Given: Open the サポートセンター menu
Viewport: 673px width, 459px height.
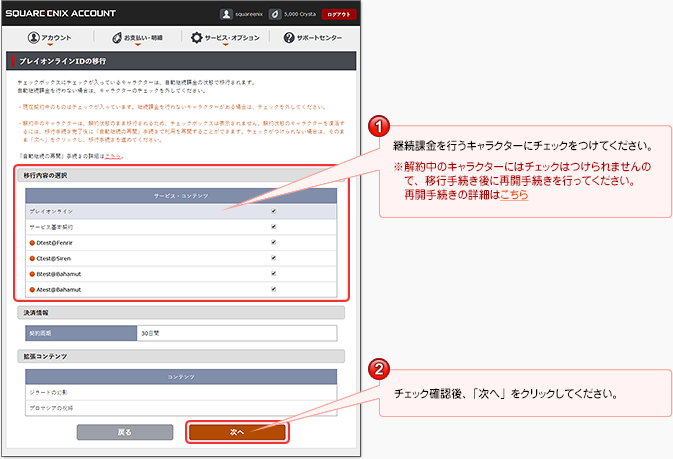Looking at the screenshot, I should coord(313,38).
